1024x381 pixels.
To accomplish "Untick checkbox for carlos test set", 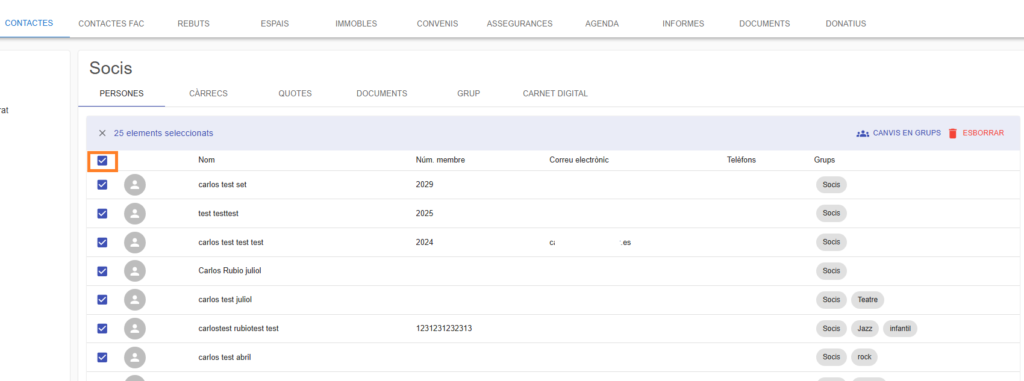I will tap(102, 185).
